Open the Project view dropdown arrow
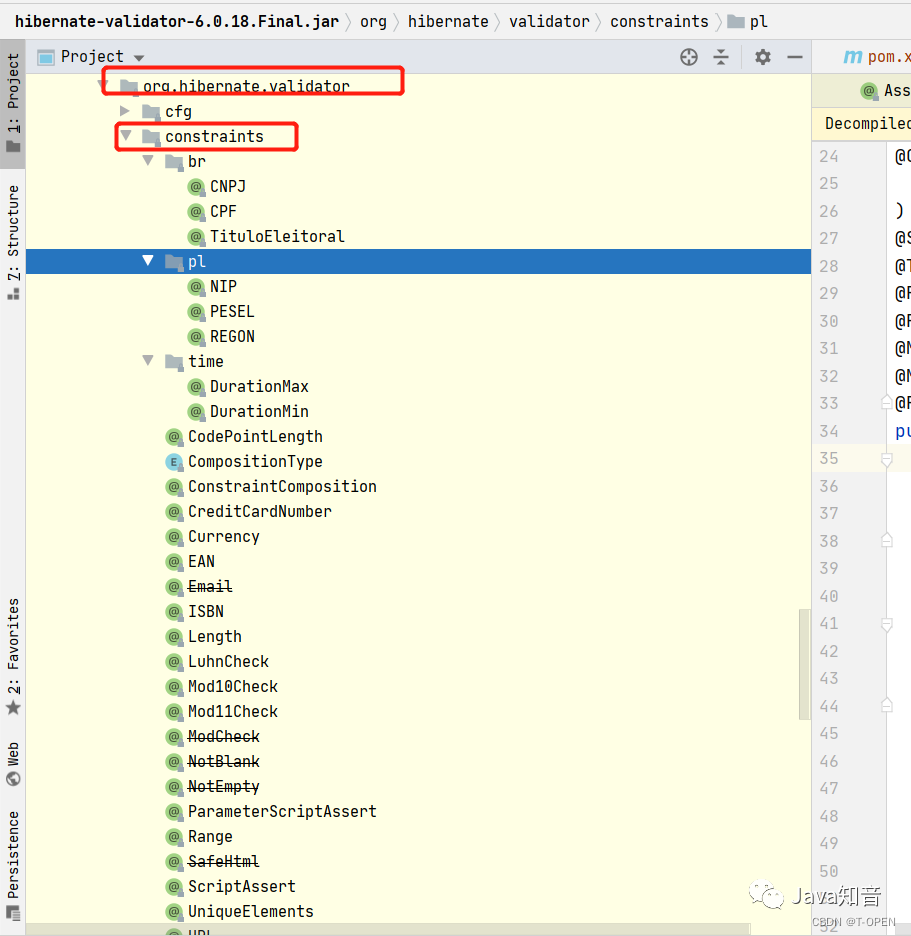This screenshot has height=936, width=911. click(x=139, y=58)
